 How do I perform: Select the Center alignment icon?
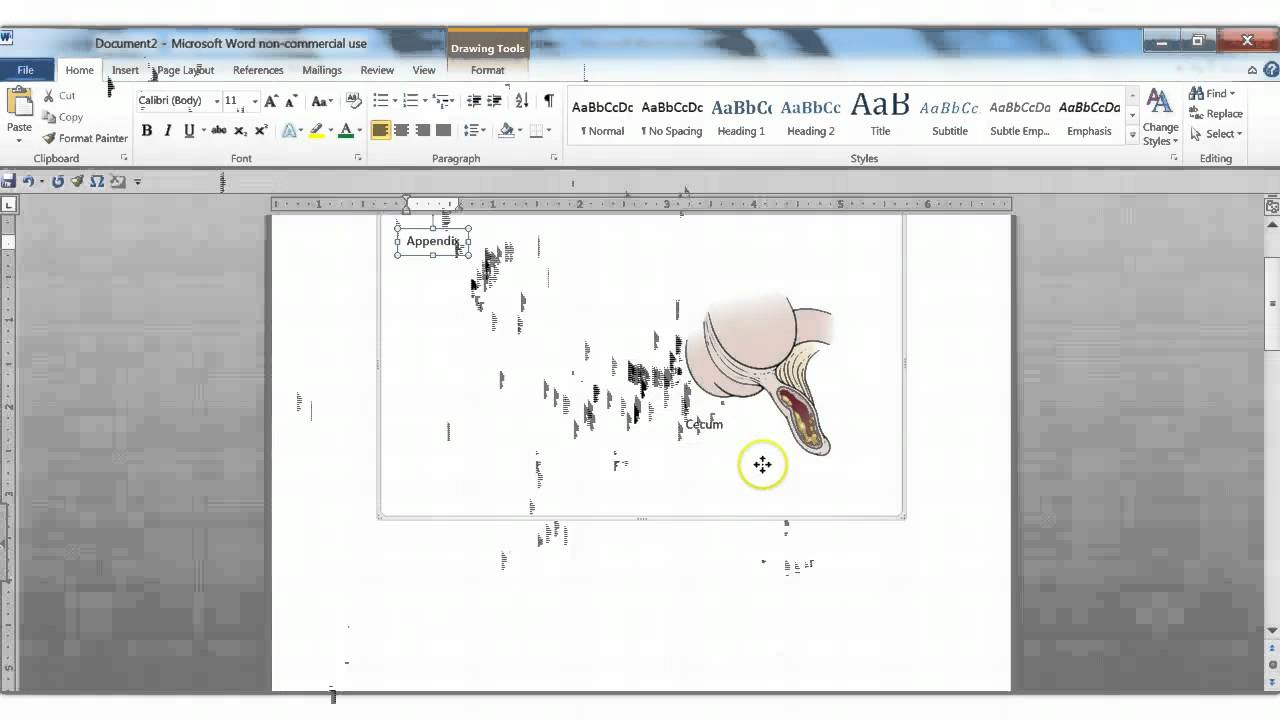click(402, 130)
